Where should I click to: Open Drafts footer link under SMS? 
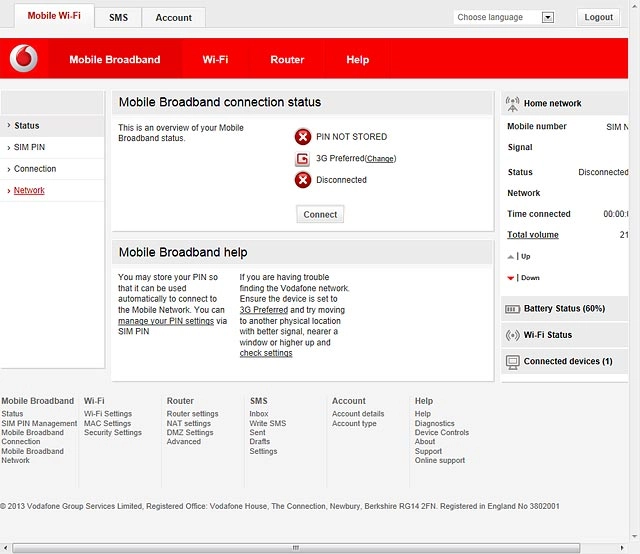click(260, 441)
